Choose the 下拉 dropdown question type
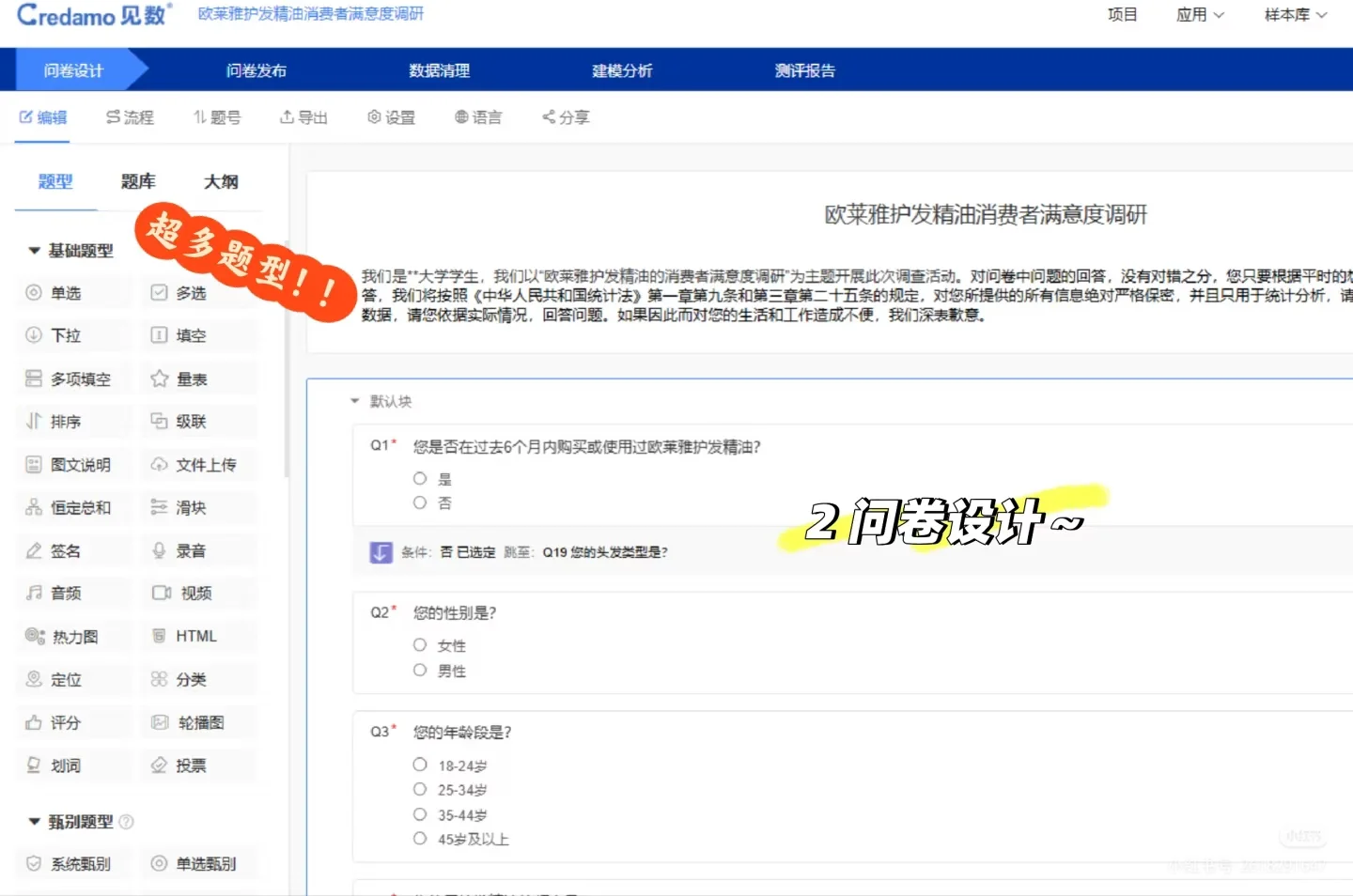 pyautogui.click(x=73, y=335)
